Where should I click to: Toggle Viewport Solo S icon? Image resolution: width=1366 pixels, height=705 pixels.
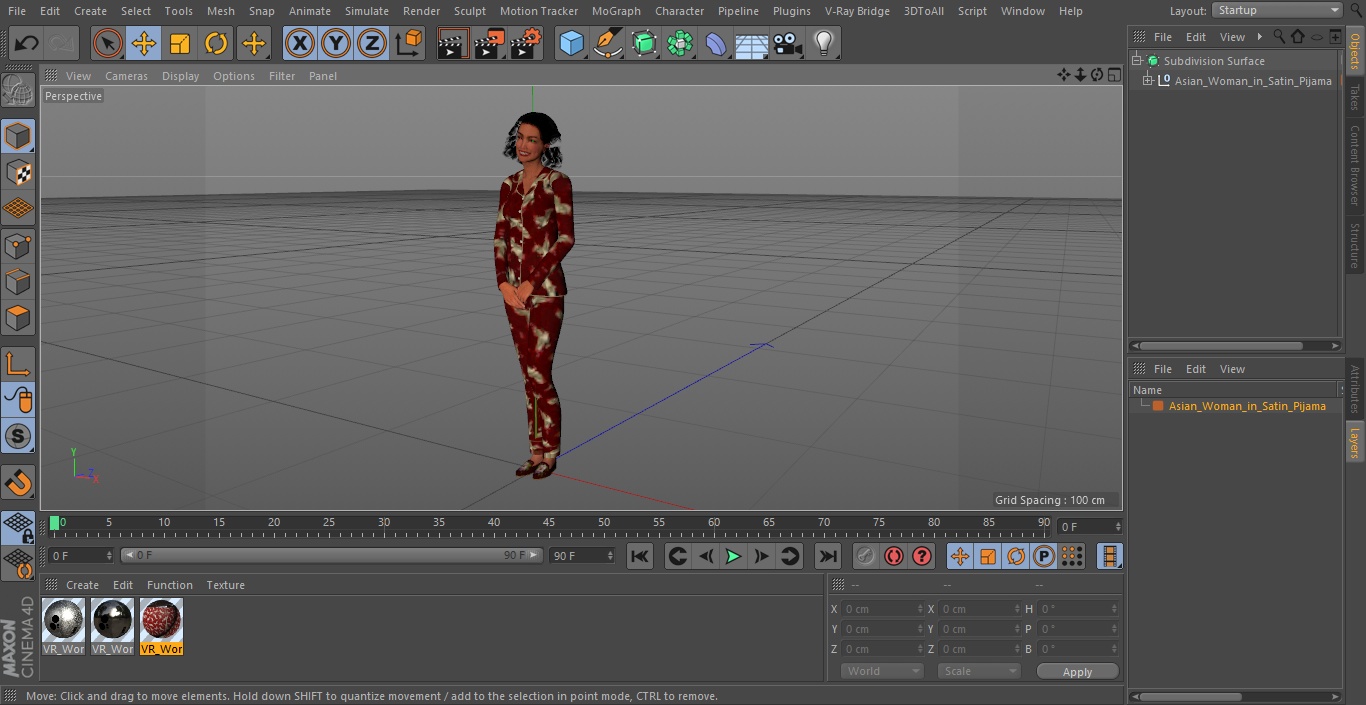[x=18, y=436]
